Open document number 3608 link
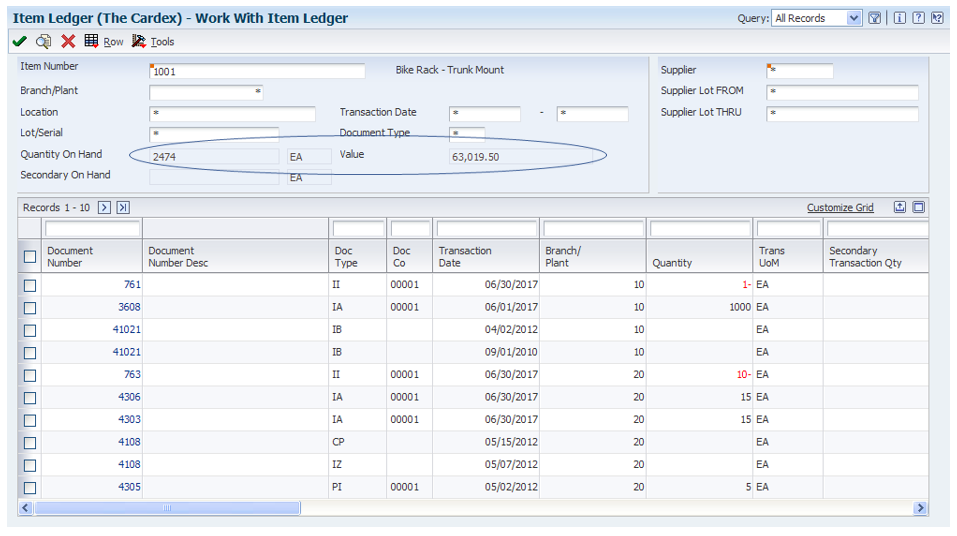This screenshot has width=957, height=536. coord(129,307)
